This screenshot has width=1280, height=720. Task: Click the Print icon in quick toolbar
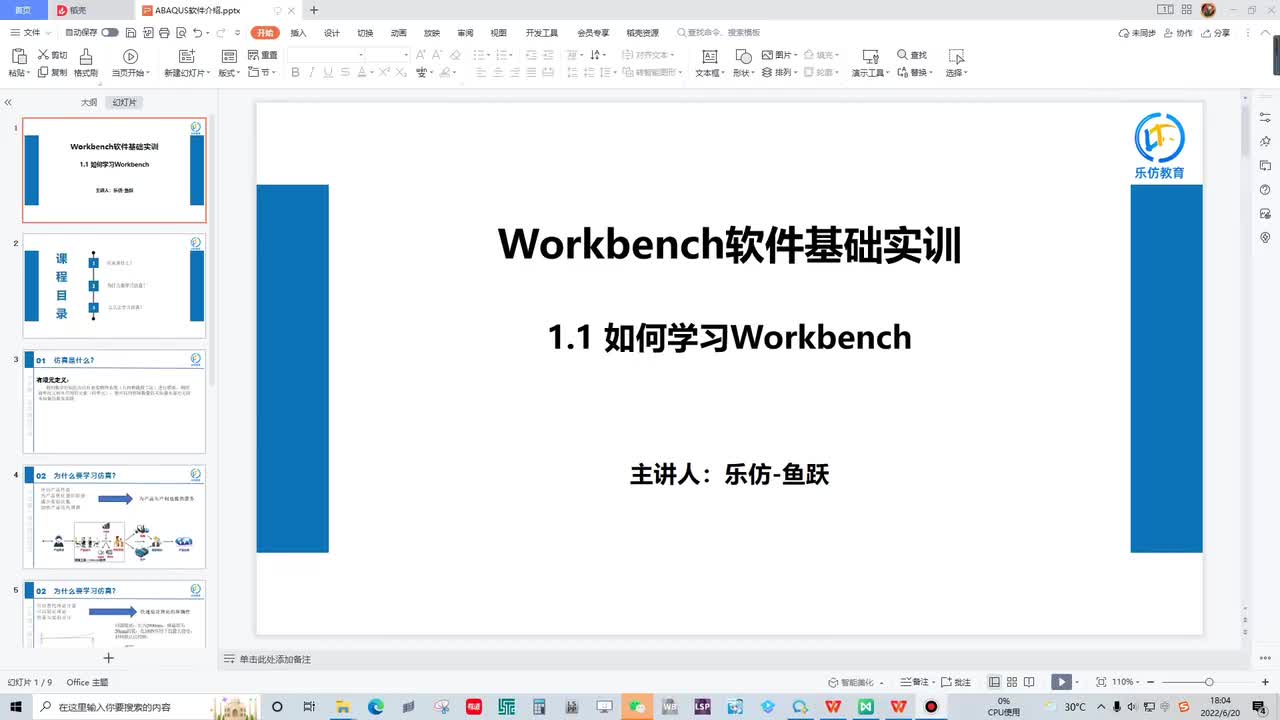(x=164, y=33)
